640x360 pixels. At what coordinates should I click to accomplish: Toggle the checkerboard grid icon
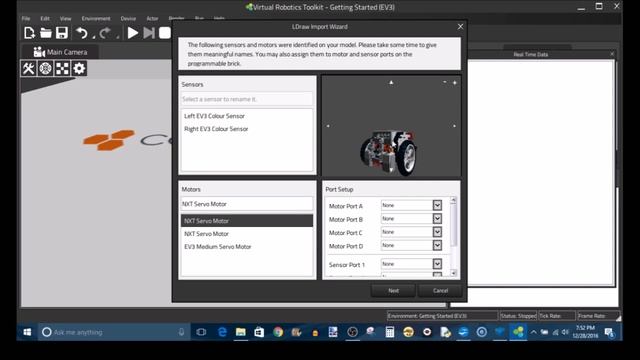(x=62, y=68)
